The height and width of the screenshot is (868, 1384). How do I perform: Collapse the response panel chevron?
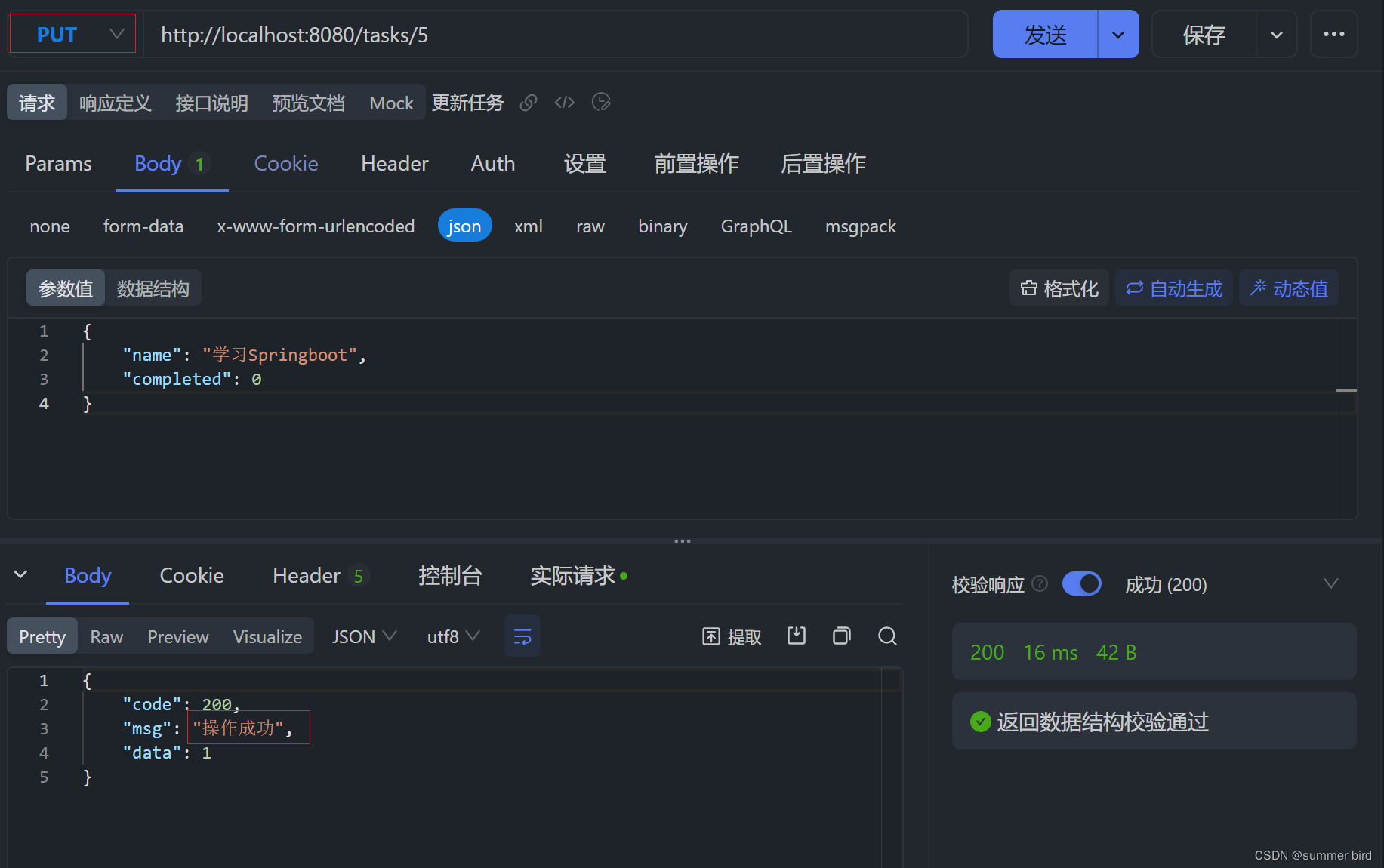pos(21,575)
